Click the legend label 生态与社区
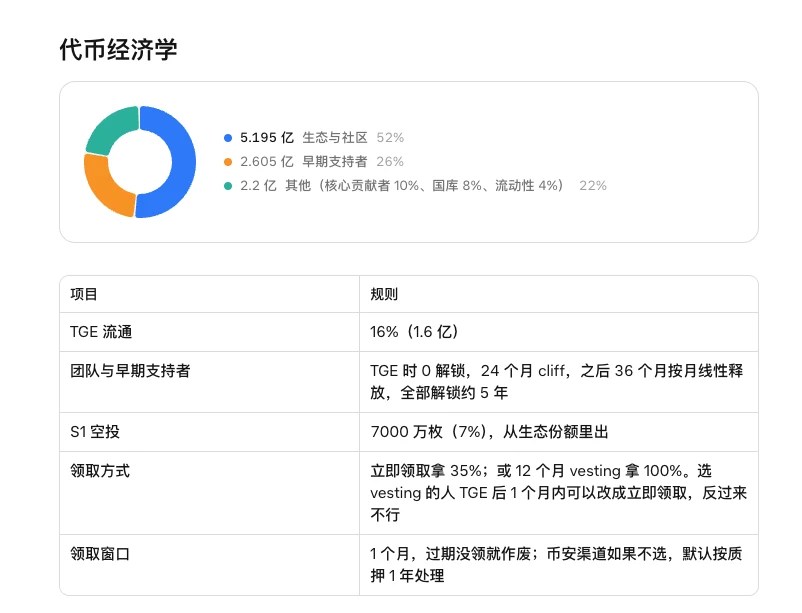Viewport: 802px width, 613px height. [335, 138]
